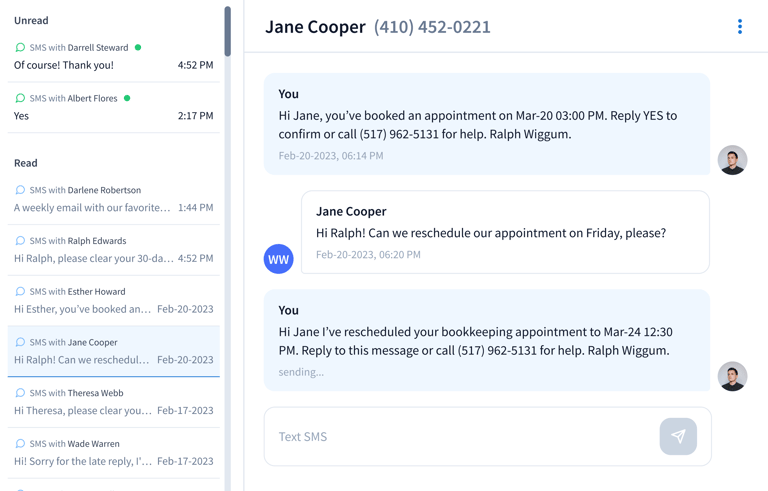768x491 pixels.
Task: Open the SMS conversation with Theresa Webb
Action: [x=113, y=402]
